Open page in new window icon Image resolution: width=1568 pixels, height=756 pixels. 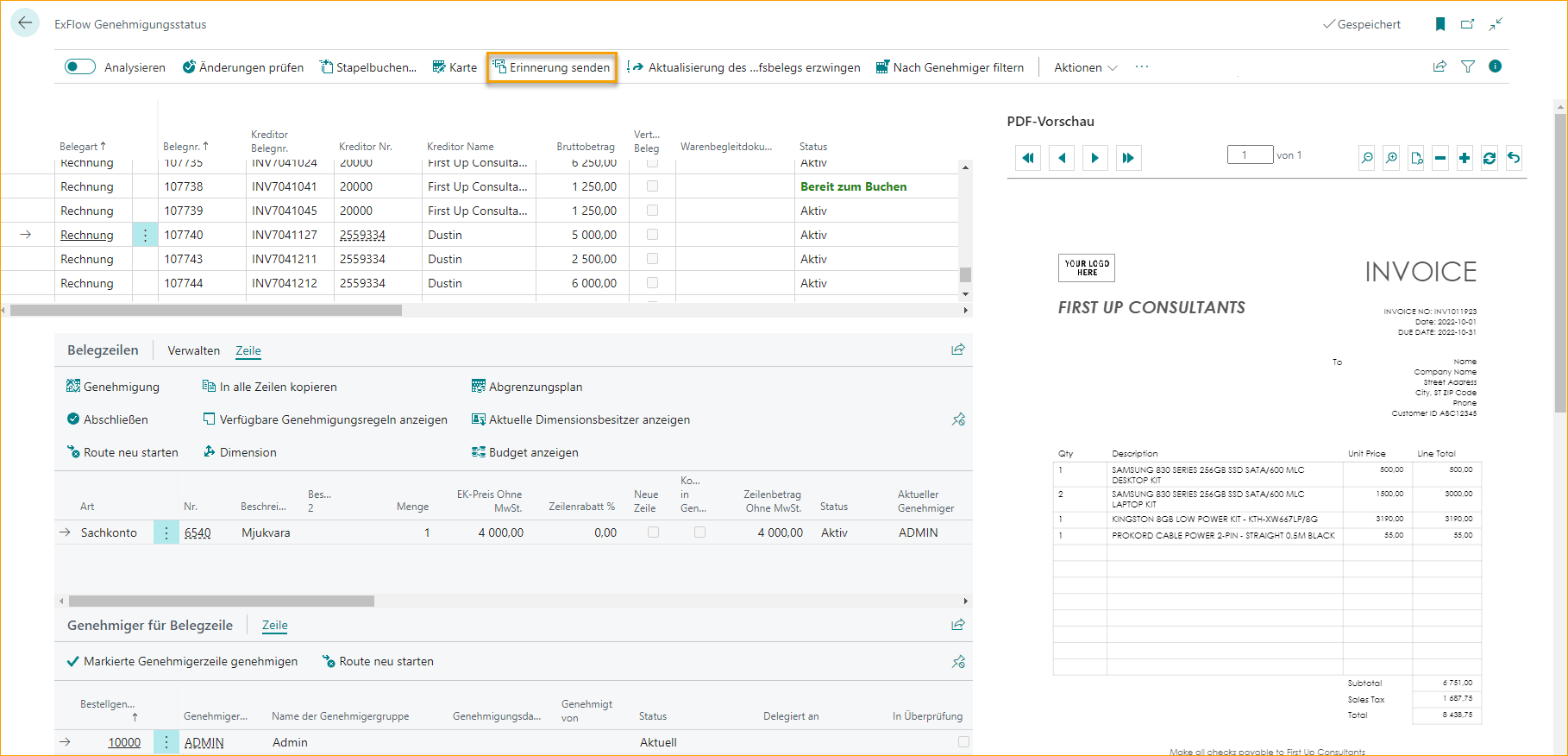click(x=1467, y=24)
